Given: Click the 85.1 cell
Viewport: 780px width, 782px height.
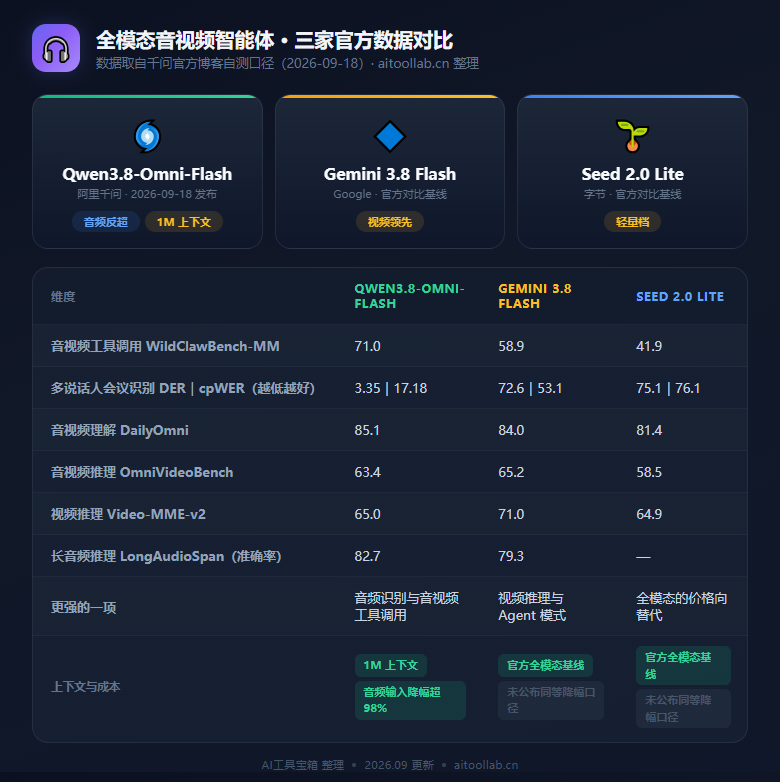Looking at the screenshot, I should point(367,430).
